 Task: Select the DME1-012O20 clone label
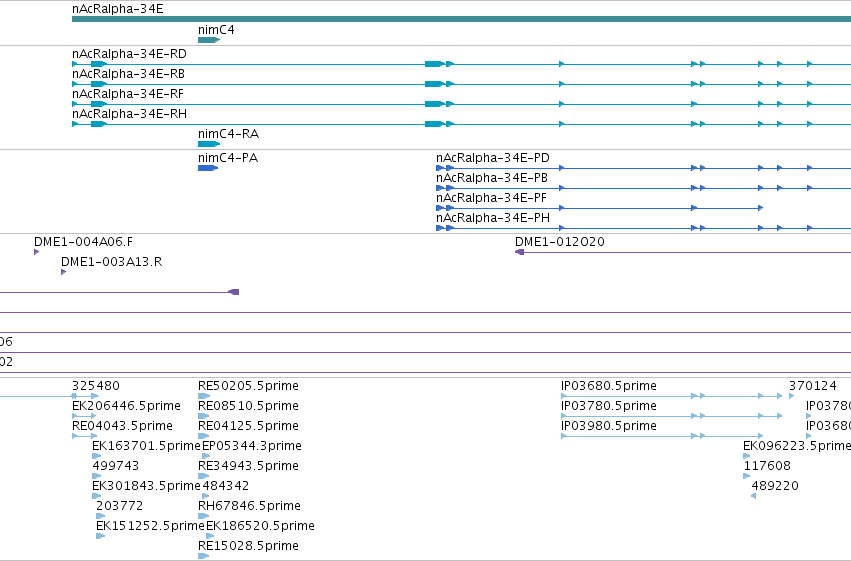[x=560, y=242]
